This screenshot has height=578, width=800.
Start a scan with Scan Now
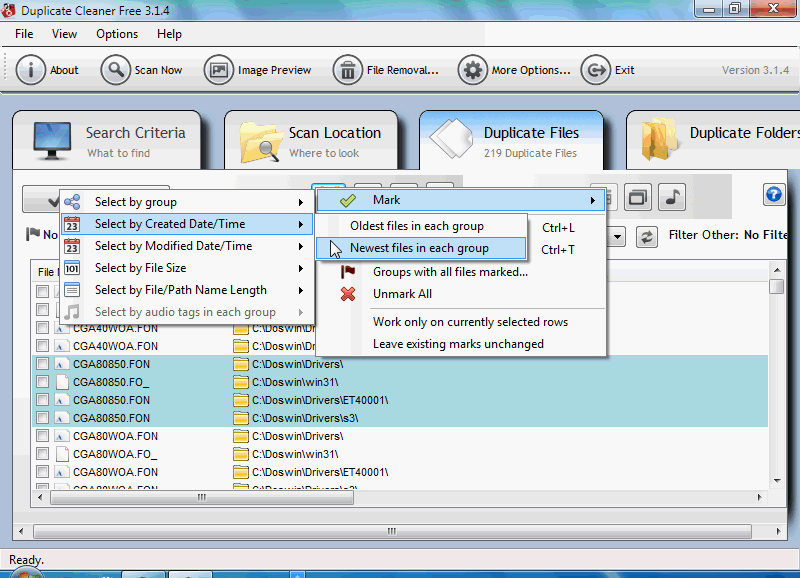[x=117, y=70]
